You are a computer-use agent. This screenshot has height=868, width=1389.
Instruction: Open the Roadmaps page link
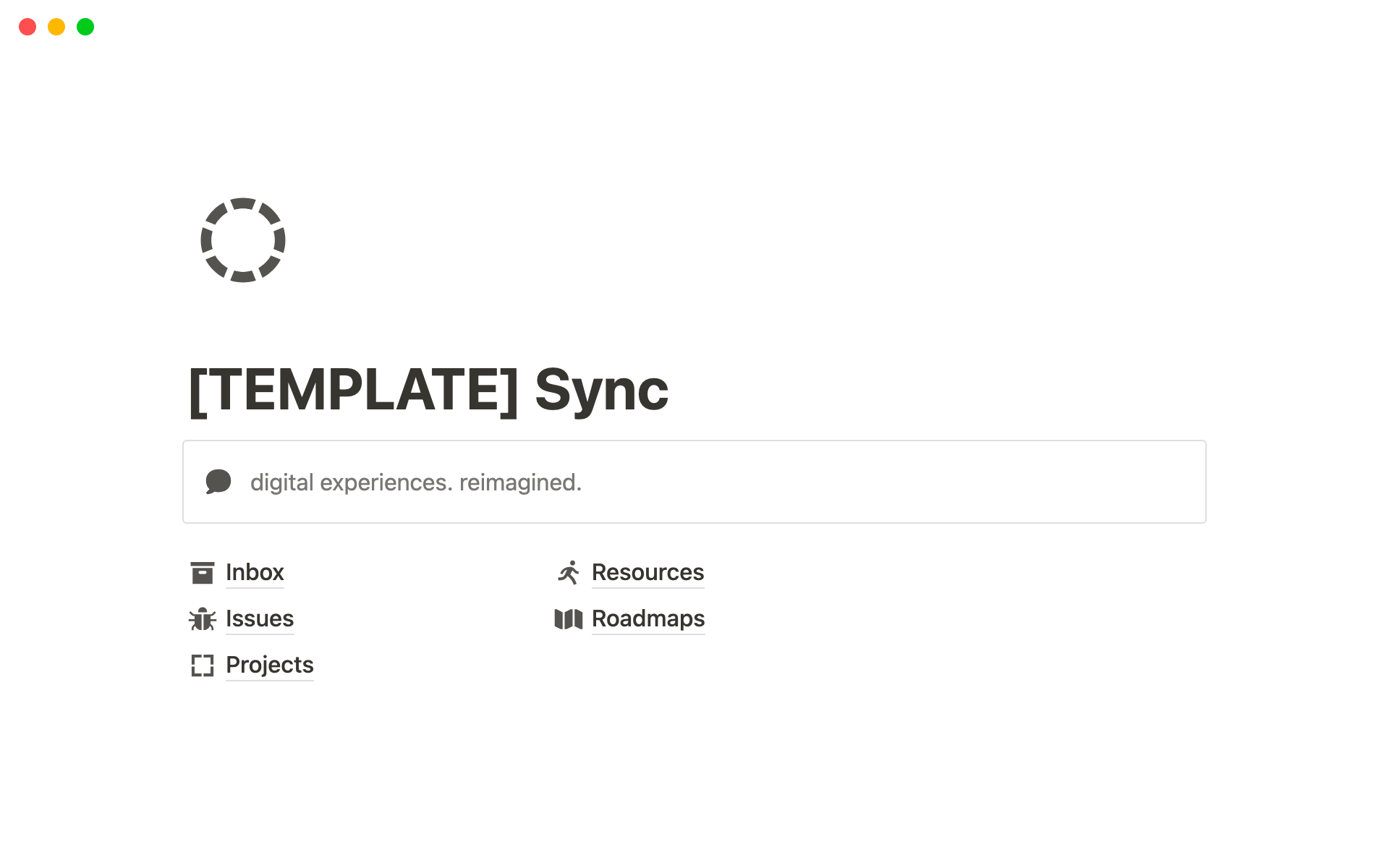coord(647,619)
